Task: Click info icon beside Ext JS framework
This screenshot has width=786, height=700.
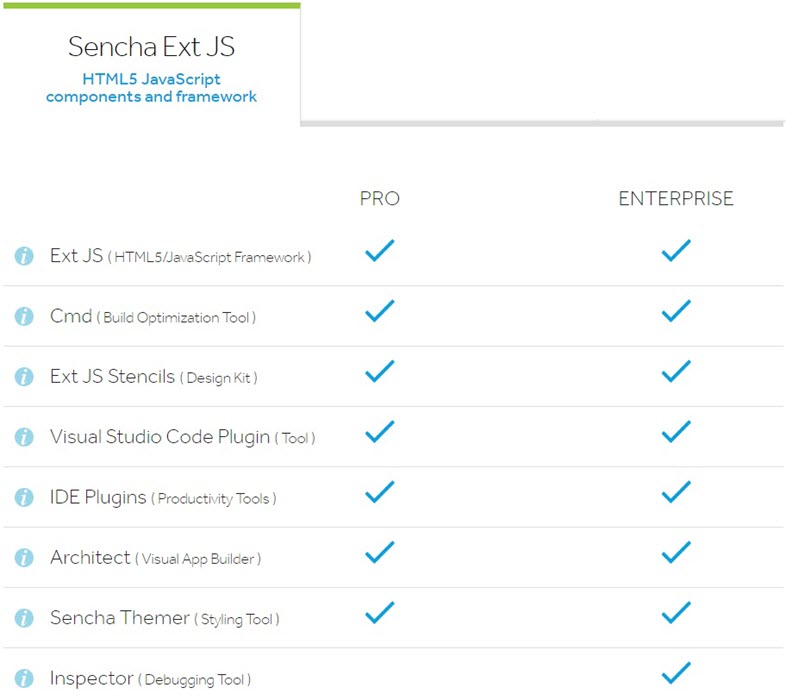Action: tap(24, 256)
